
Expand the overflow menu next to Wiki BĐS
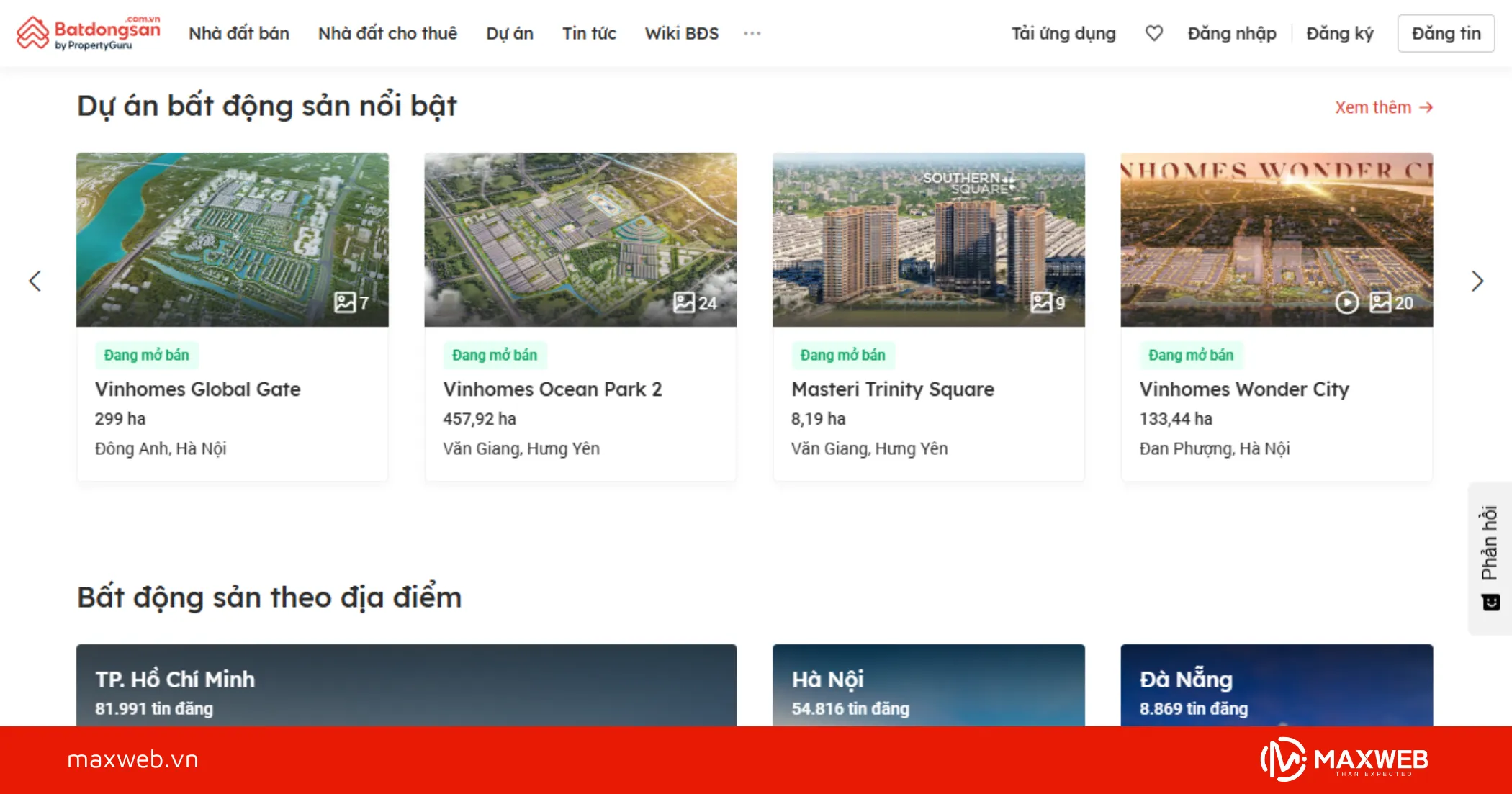(752, 33)
